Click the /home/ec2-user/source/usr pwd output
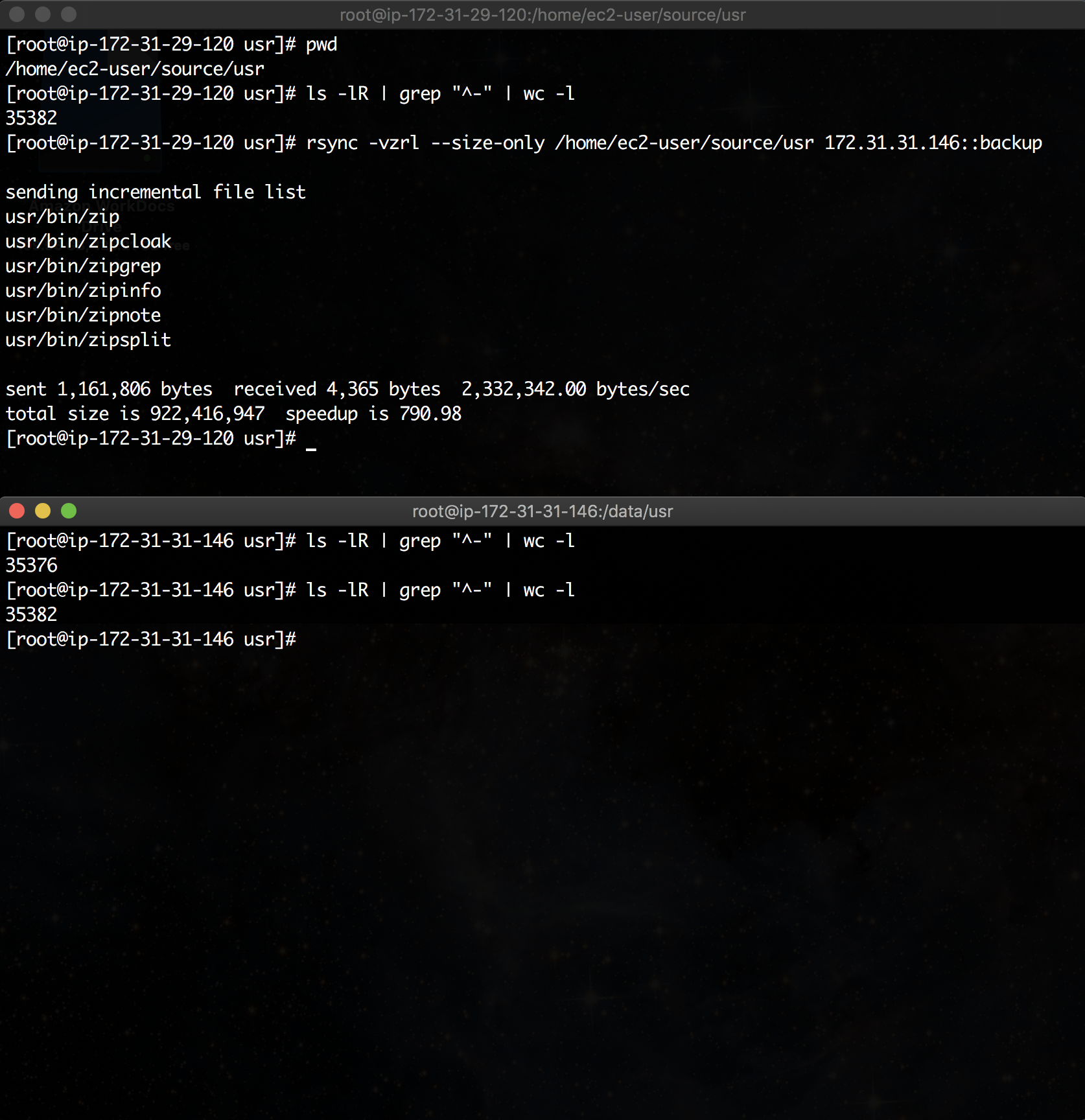Screen dimensions: 1085x1120 (135, 69)
